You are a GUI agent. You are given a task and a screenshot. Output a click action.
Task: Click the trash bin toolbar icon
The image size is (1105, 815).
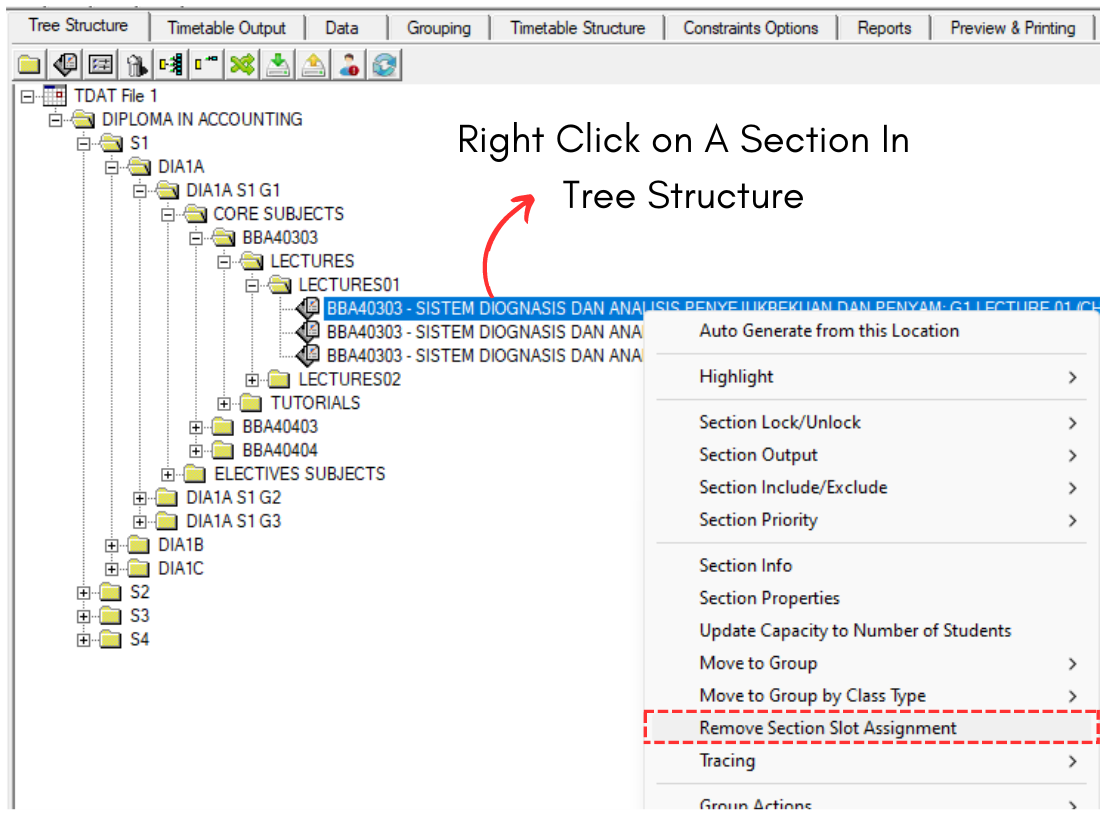[137, 66]
